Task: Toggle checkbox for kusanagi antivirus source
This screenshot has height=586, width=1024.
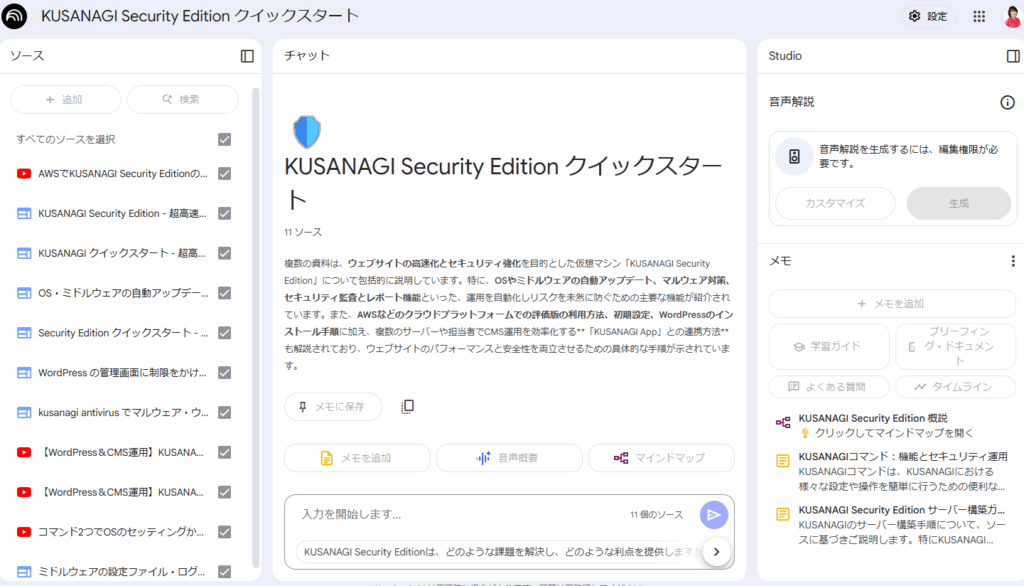Action: pos(225,413)
